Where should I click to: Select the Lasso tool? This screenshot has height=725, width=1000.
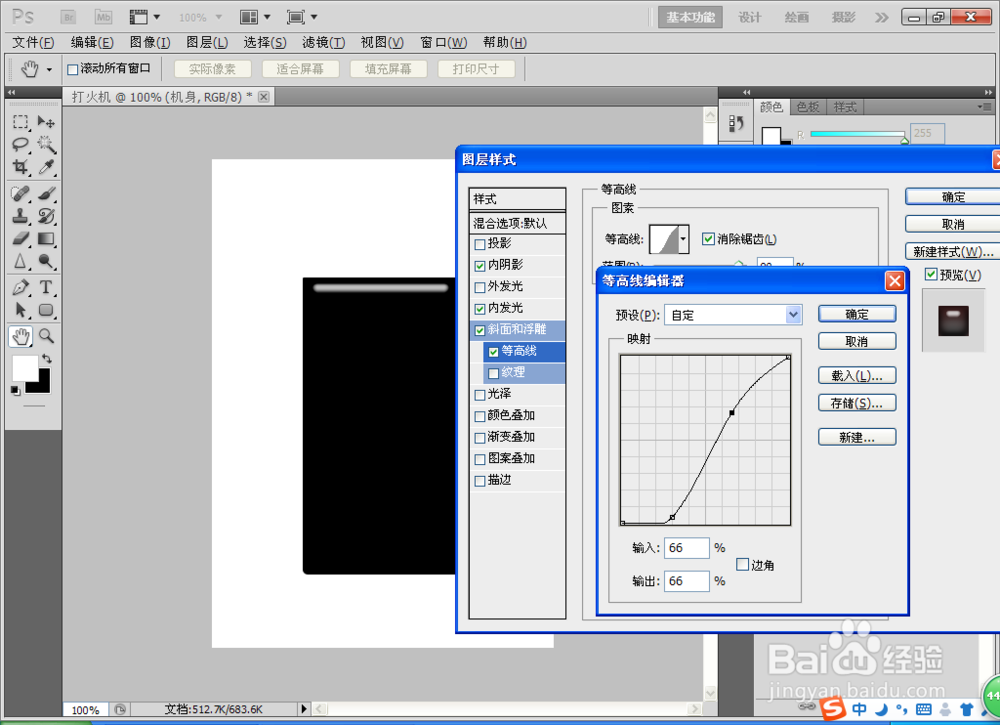pyautogui.click(x=20, y=144)
